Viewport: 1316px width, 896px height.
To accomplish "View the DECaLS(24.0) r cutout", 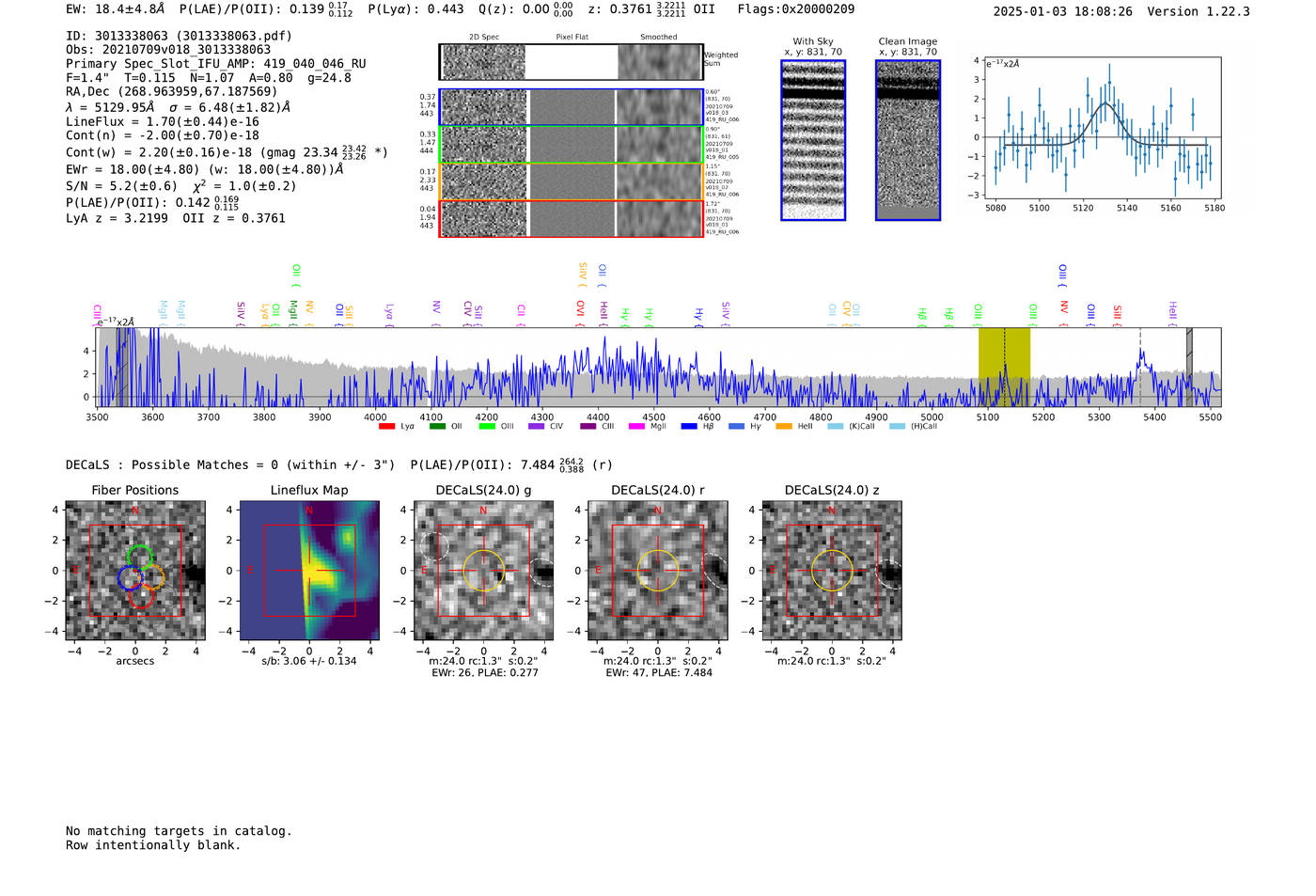I will pos(657,571).
